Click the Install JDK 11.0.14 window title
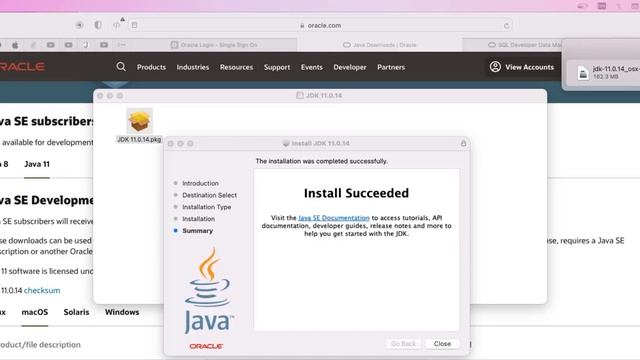This screenshot has width=640, height=360. pyautogui.click(x=320, y=143)
